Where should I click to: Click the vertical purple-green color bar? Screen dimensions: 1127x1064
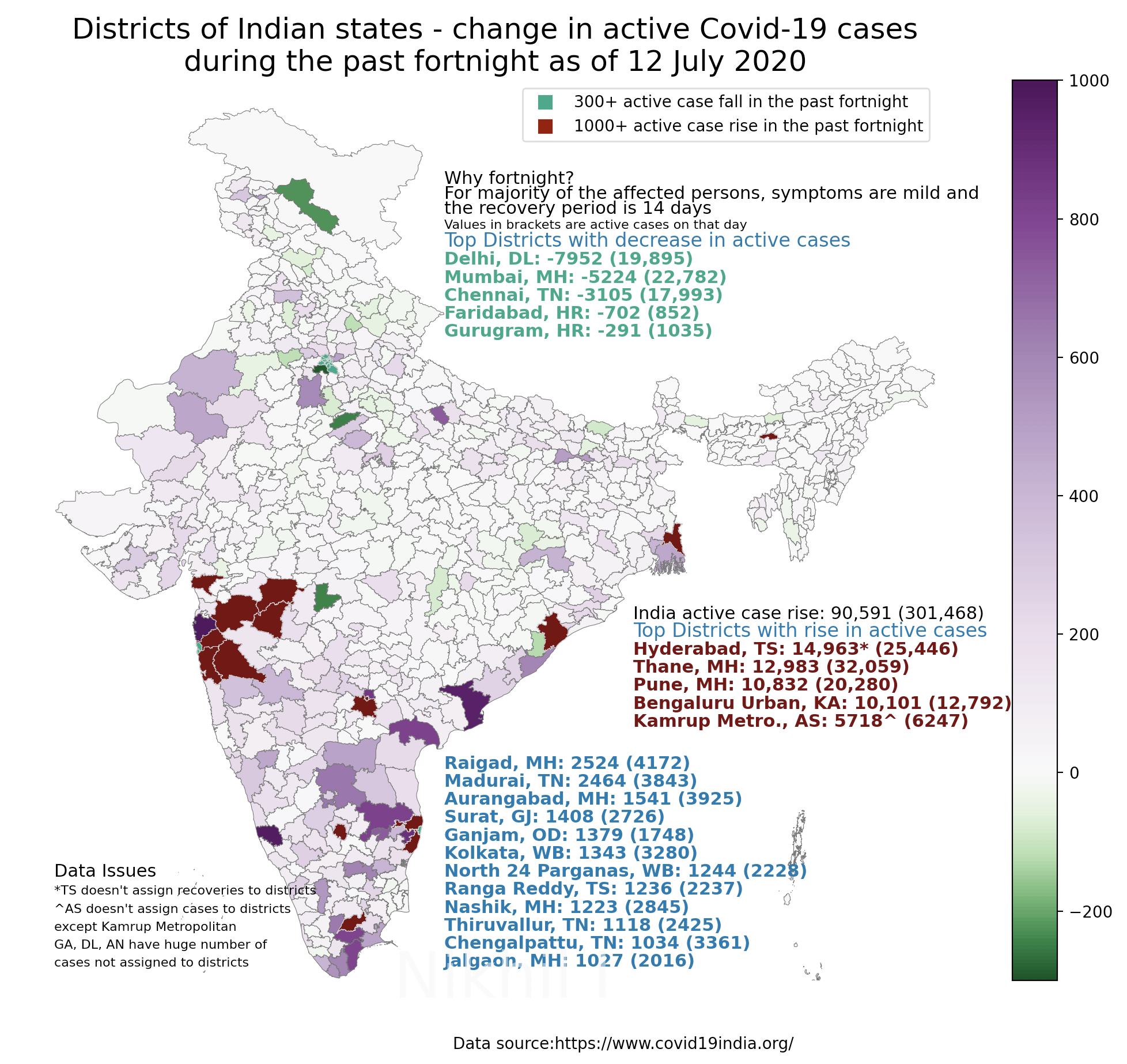[1035, 530]
